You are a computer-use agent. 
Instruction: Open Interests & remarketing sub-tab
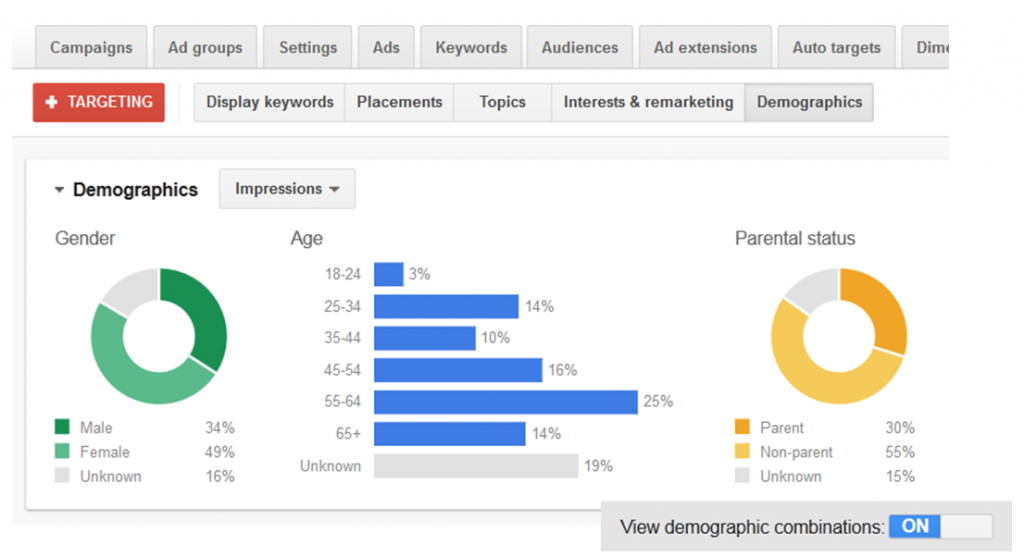point(648,103)
